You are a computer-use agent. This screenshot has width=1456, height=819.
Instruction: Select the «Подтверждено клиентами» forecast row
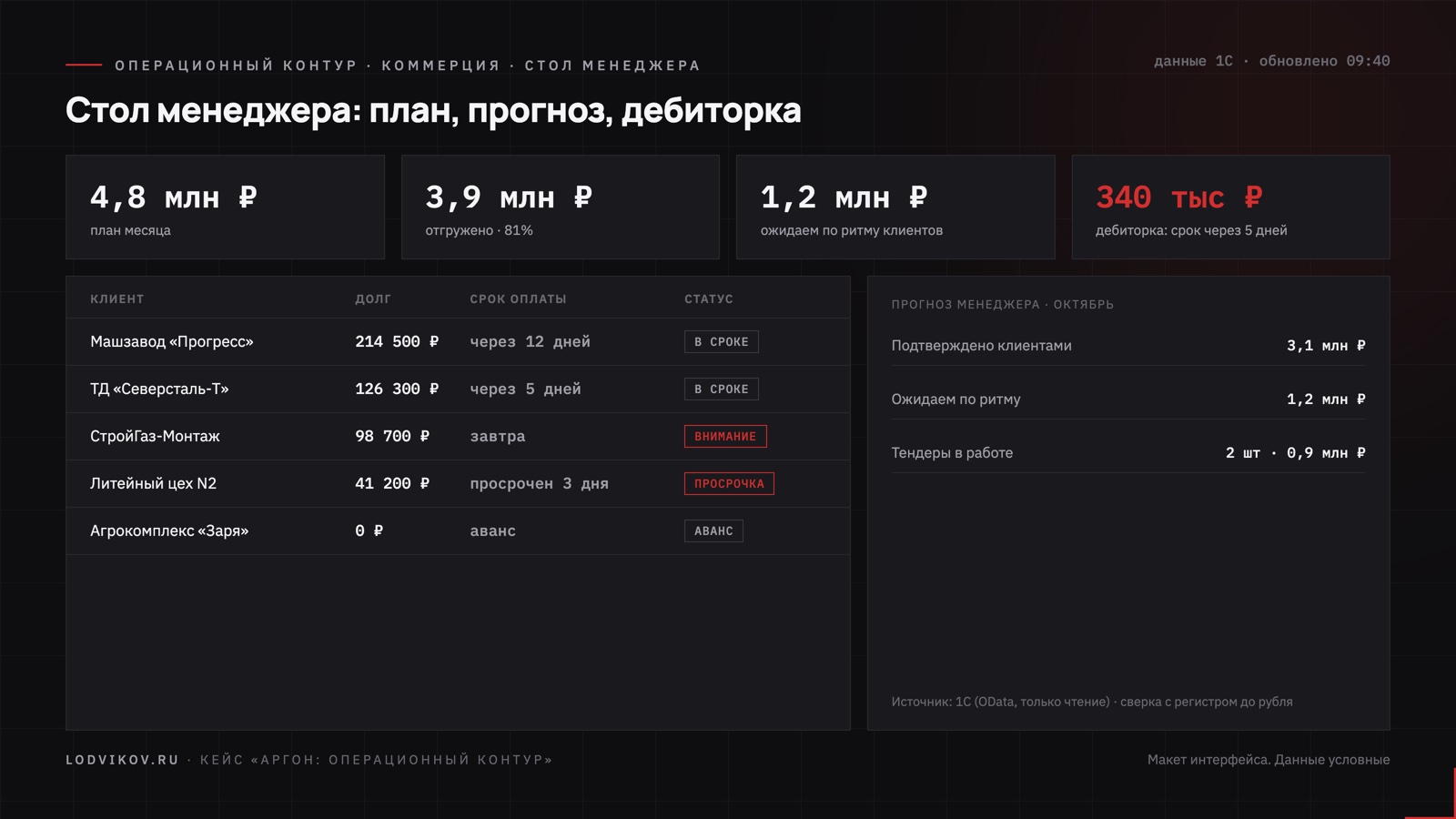pos(1128,345)
